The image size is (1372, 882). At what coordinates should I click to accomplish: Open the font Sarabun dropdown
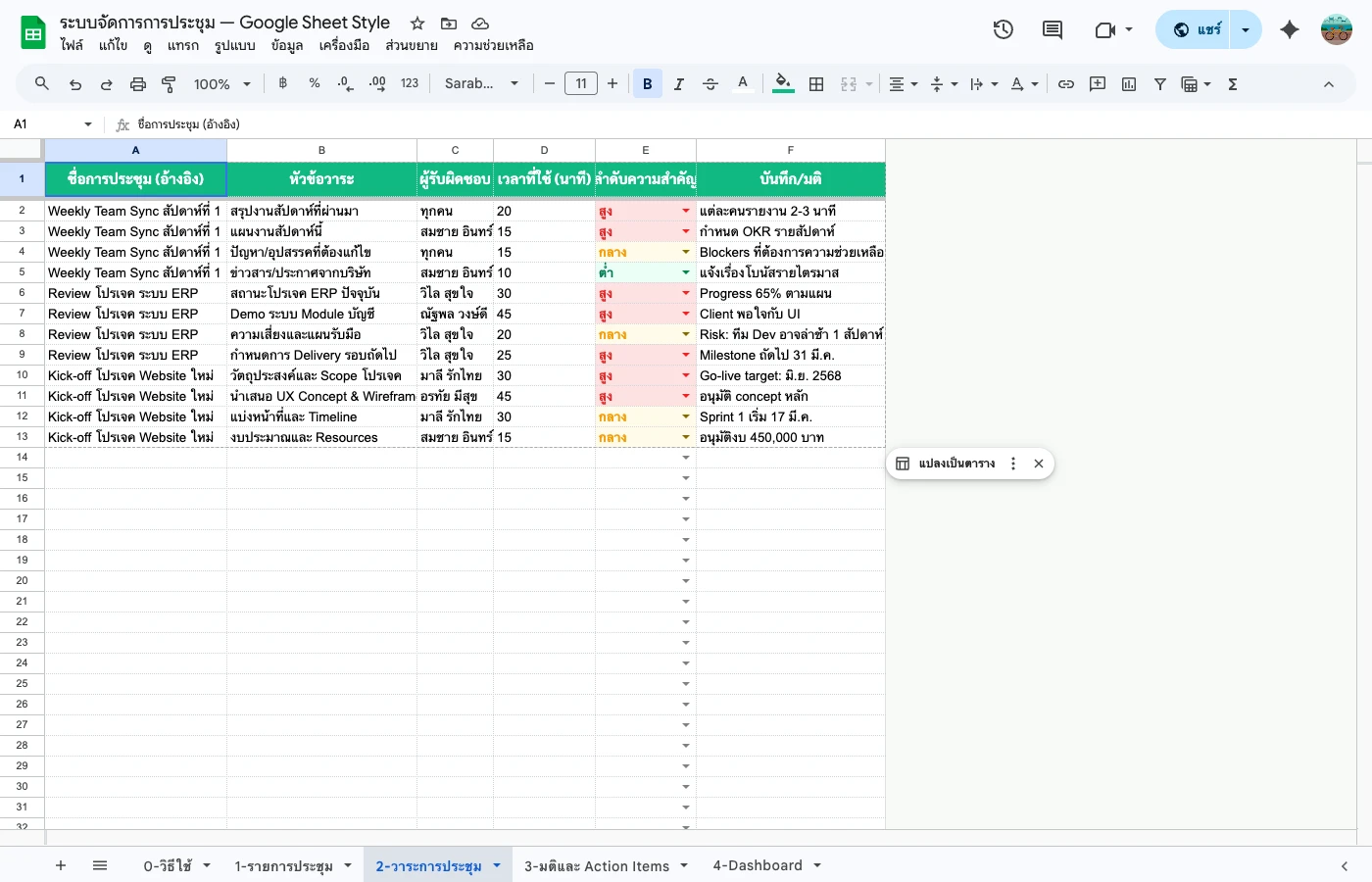[x=480, y=83]
